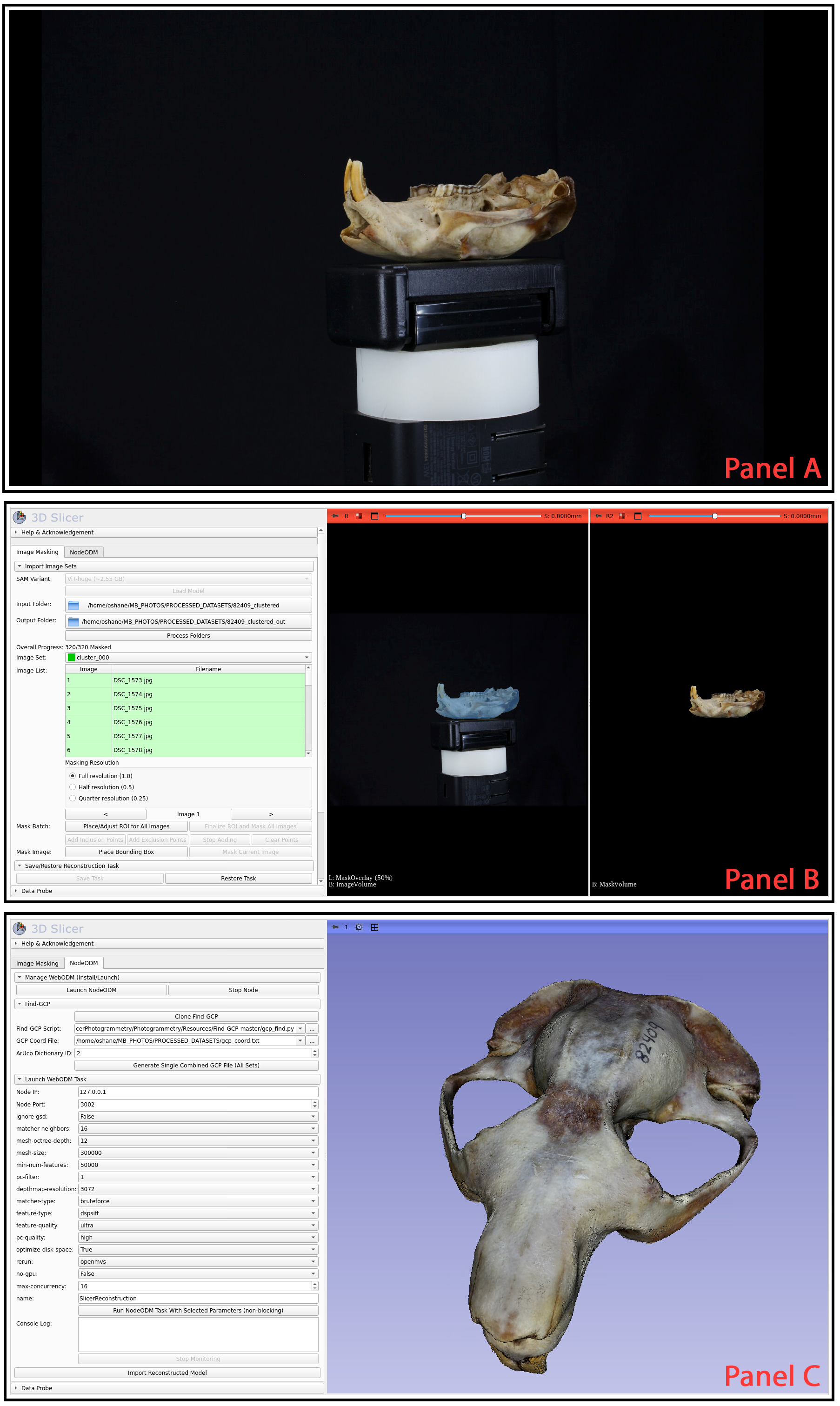Select Quarter resolution (0.25) masking option
This screenshot has width=840, height=1406.
(x=73, y=798)
